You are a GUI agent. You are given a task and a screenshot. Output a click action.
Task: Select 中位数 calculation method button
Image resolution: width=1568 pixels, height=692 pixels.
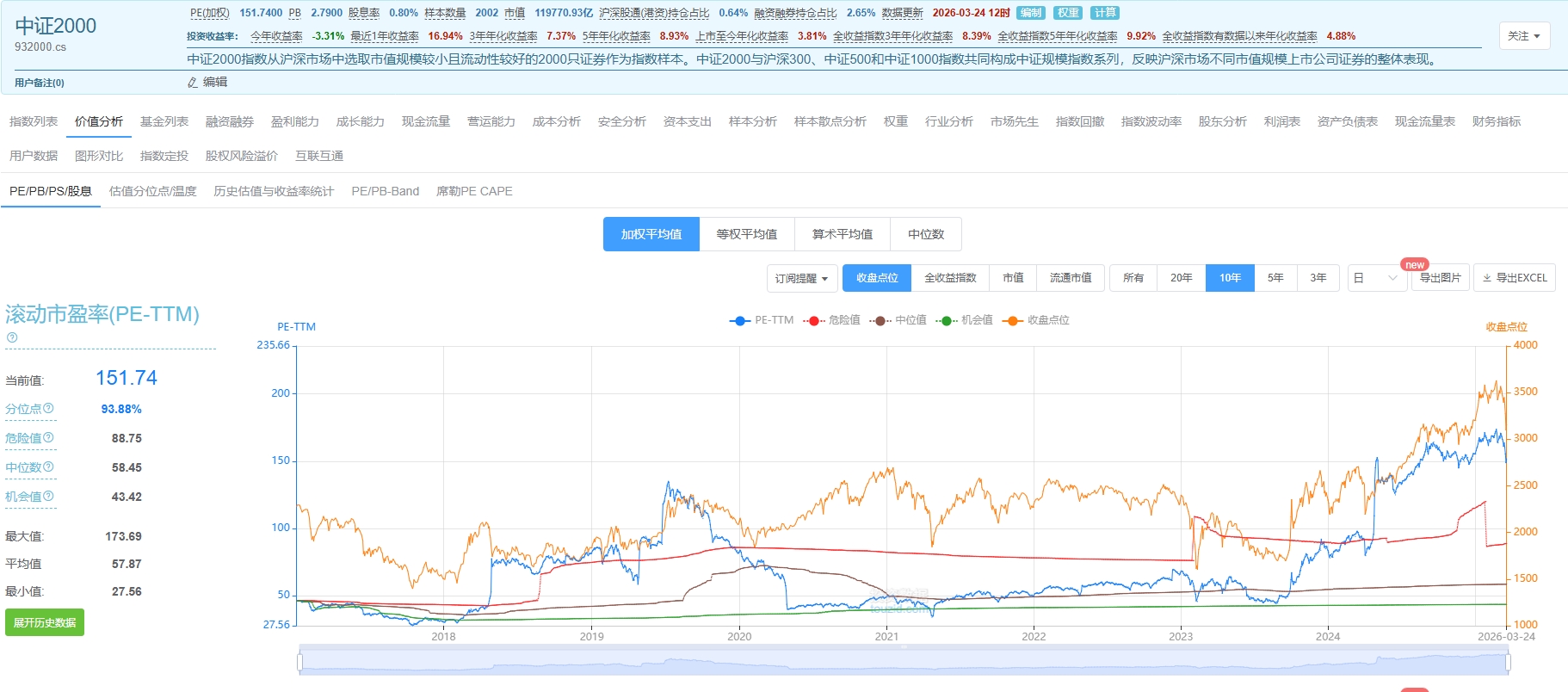(926, 234)
